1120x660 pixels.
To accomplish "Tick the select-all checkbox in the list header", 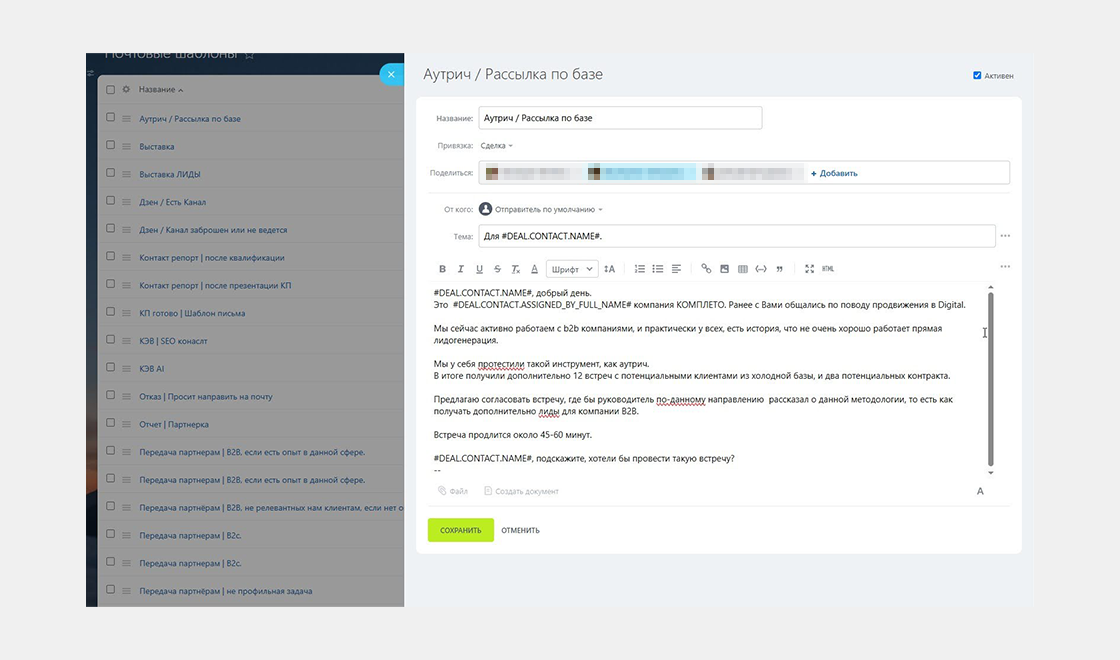I will click(109, 89).
